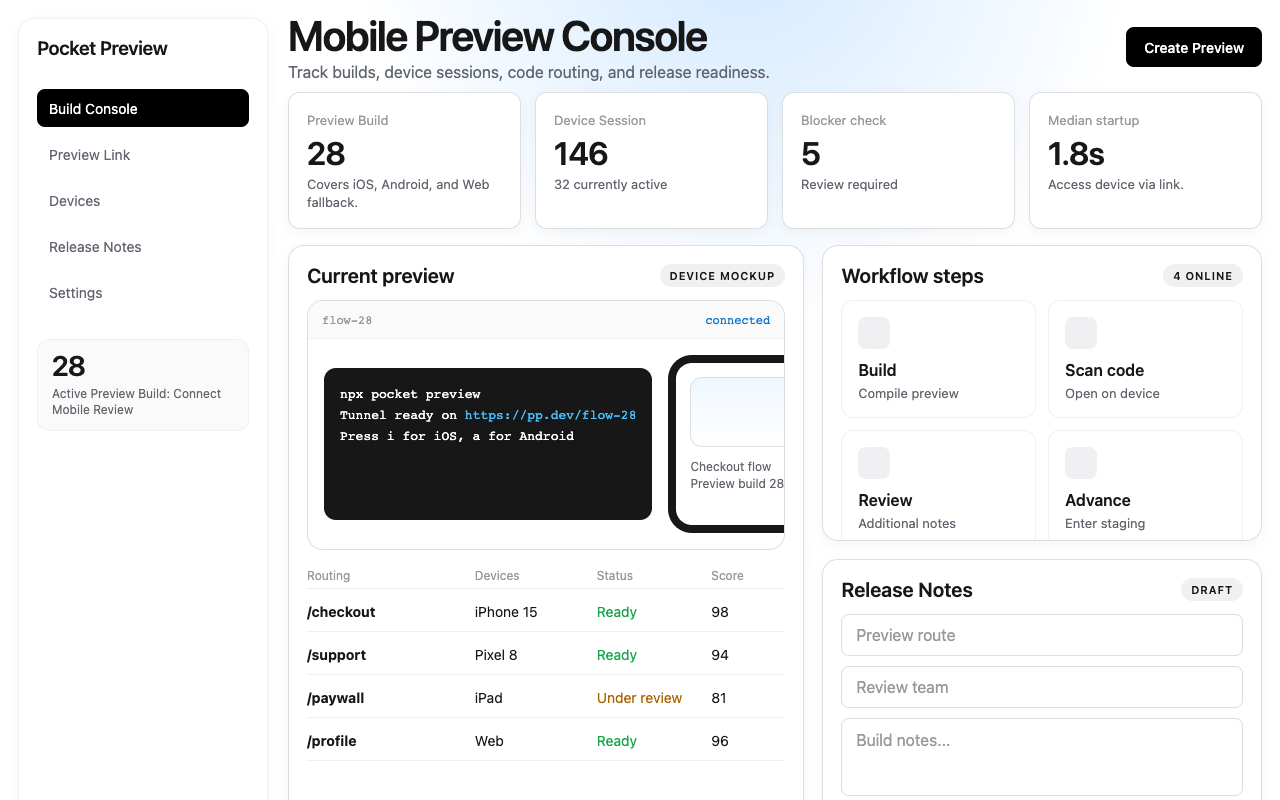
Task: Select the Advance workflow card
Action: [x=1145, y=485]
